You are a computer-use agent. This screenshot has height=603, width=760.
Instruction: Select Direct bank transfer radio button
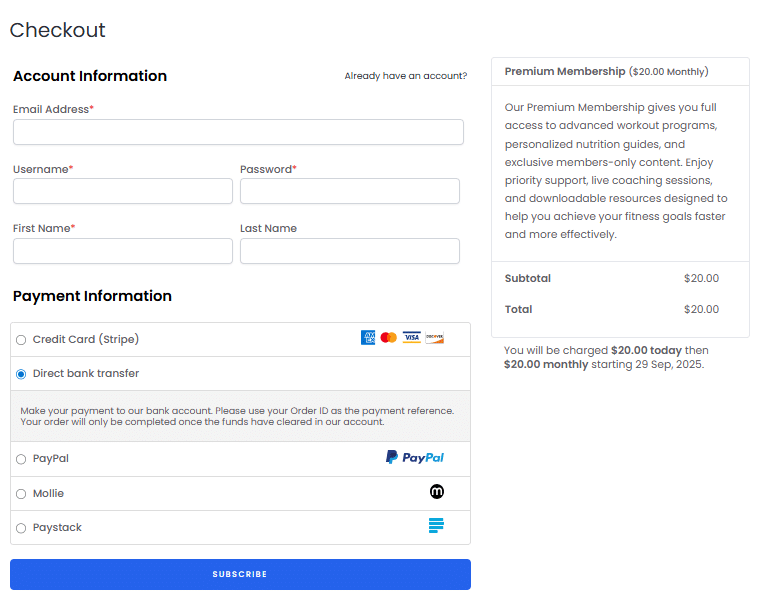pos(21,374)
